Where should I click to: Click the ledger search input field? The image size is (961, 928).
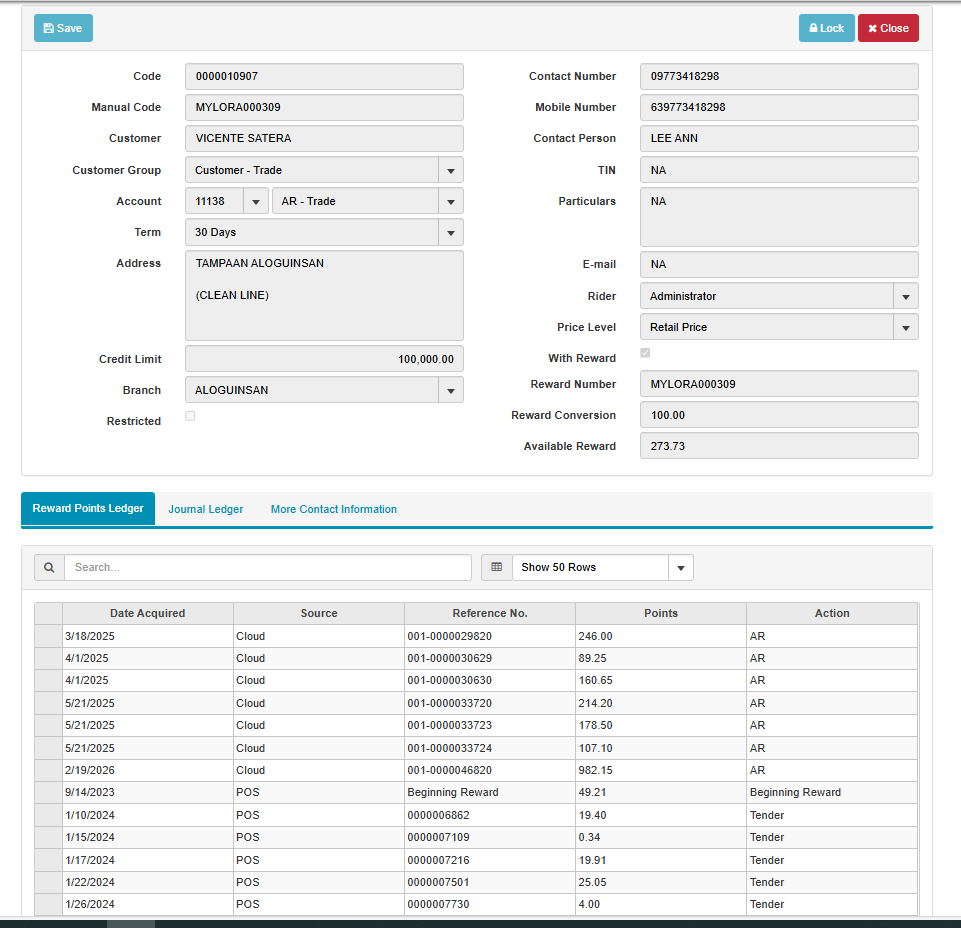(x=267, y=568)
